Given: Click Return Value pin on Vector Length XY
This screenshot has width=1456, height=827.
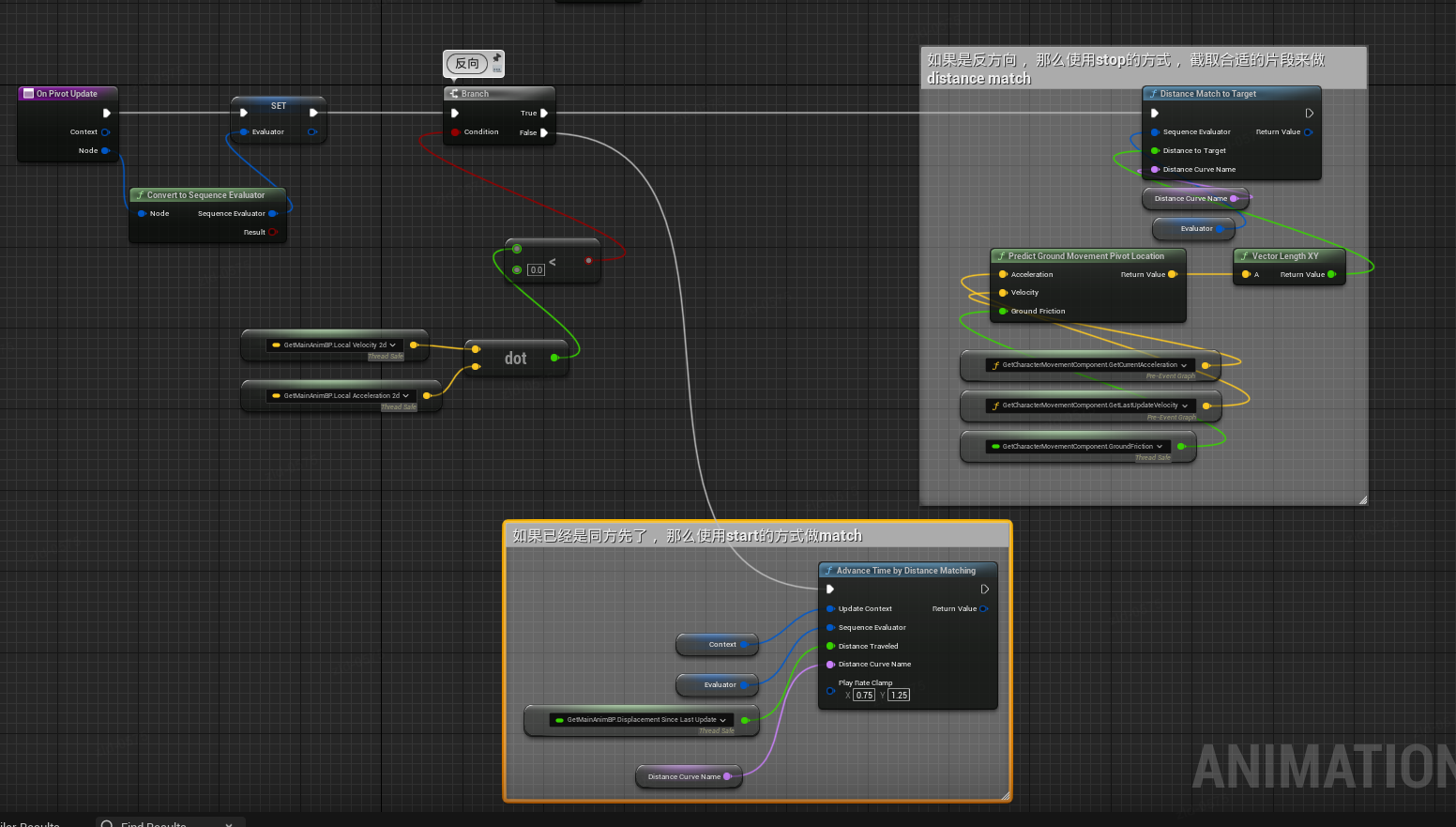Looking at the screenshot, I should point(1331,275).
